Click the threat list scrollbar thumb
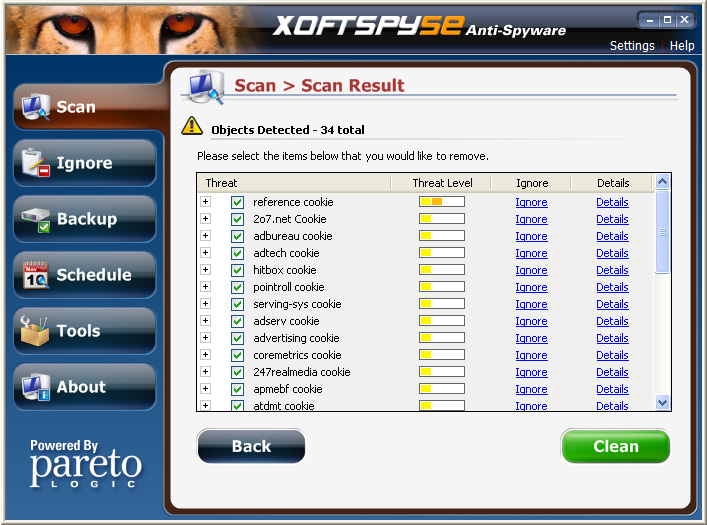This screenshot has height=525, width=707. pyautogui.click(x=662, y=232)
